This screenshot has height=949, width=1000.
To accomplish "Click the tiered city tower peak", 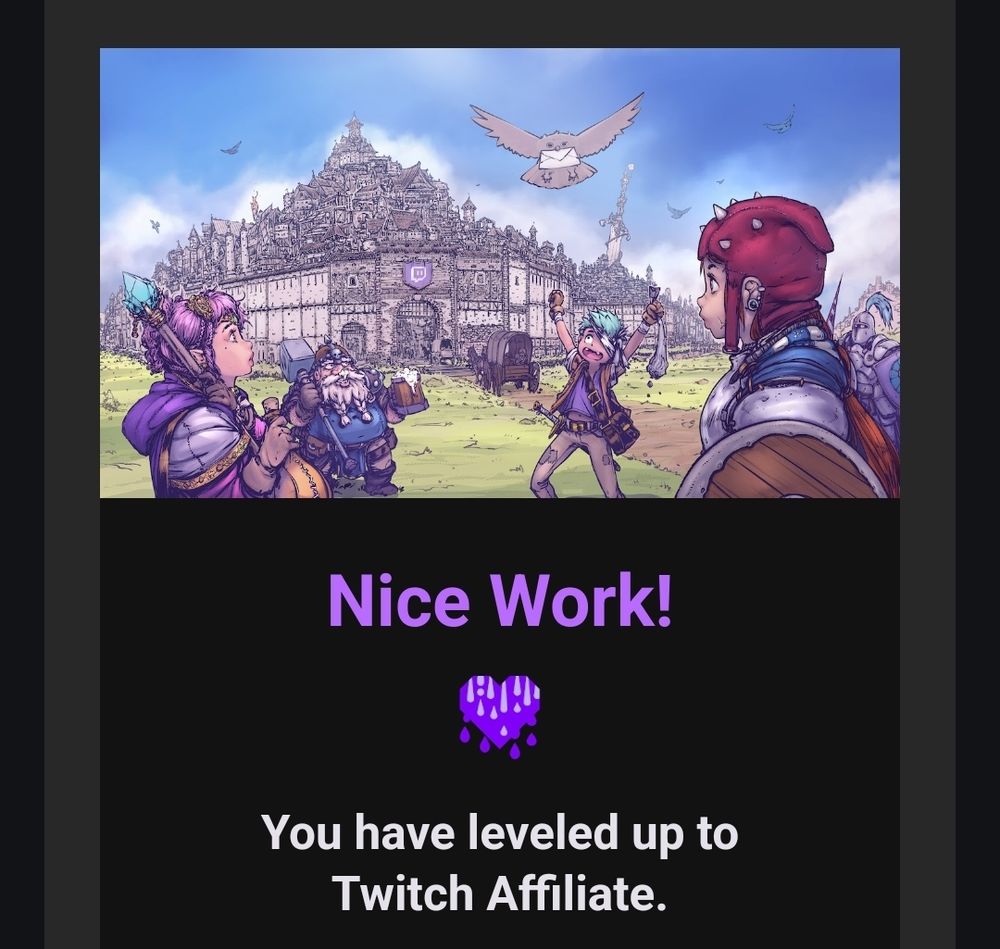I will (x=354, y=131).
